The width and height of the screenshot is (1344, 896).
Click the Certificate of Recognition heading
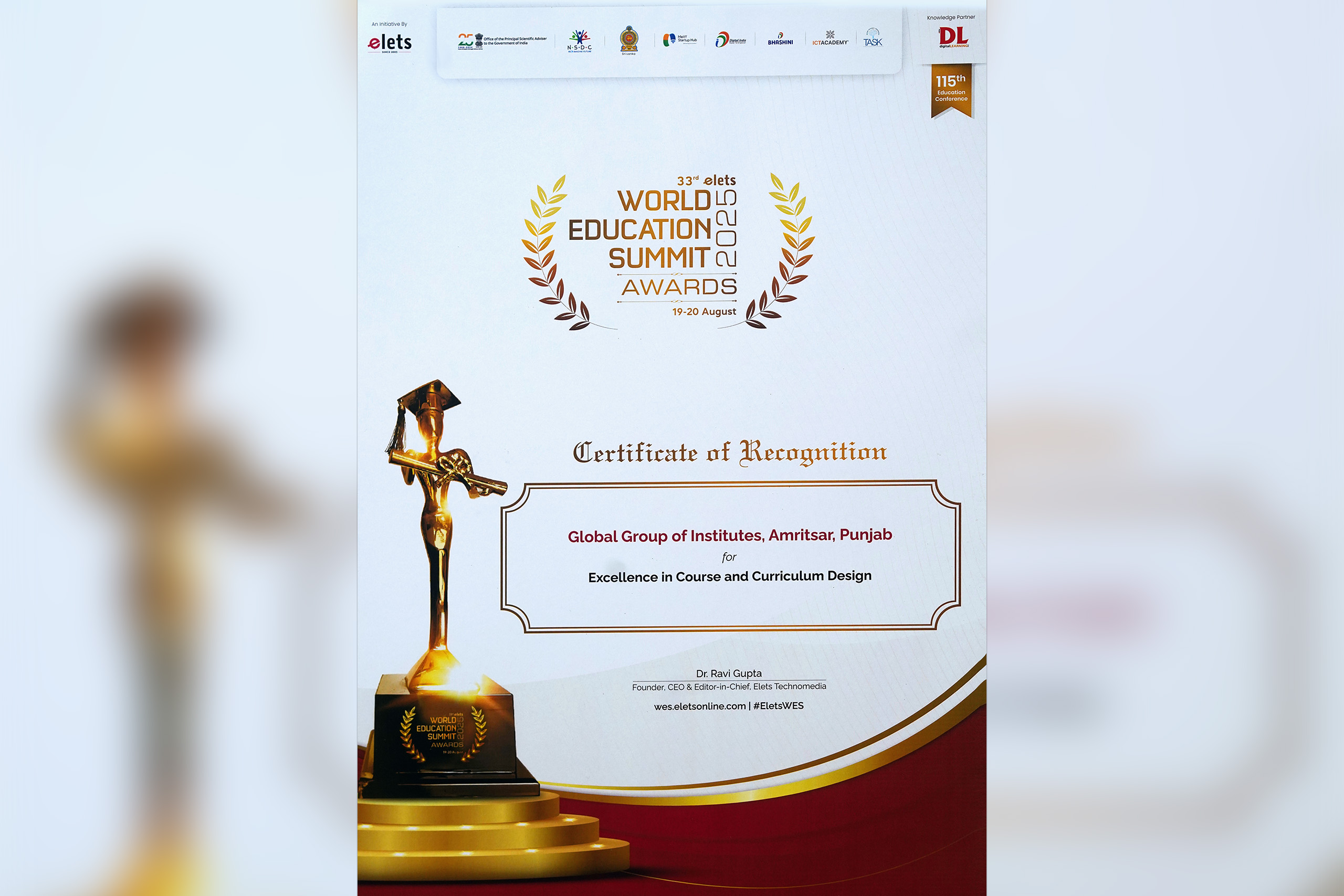730,452
